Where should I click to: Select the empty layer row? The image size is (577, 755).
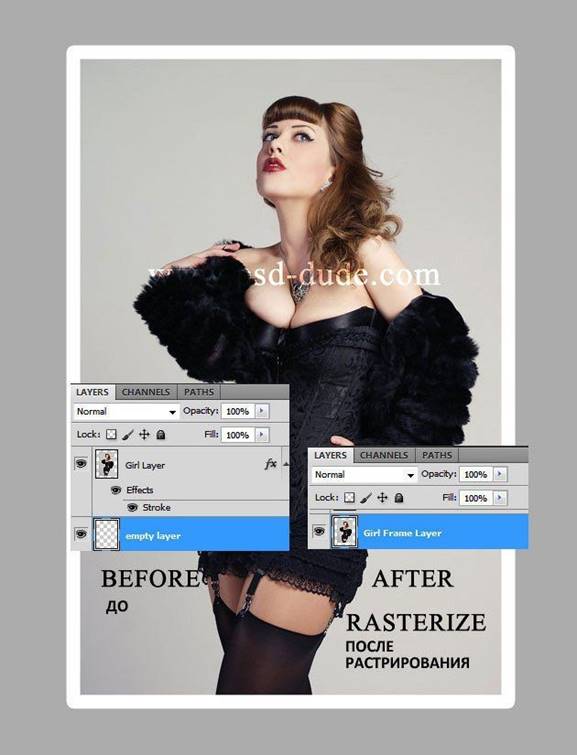(180, 534)
